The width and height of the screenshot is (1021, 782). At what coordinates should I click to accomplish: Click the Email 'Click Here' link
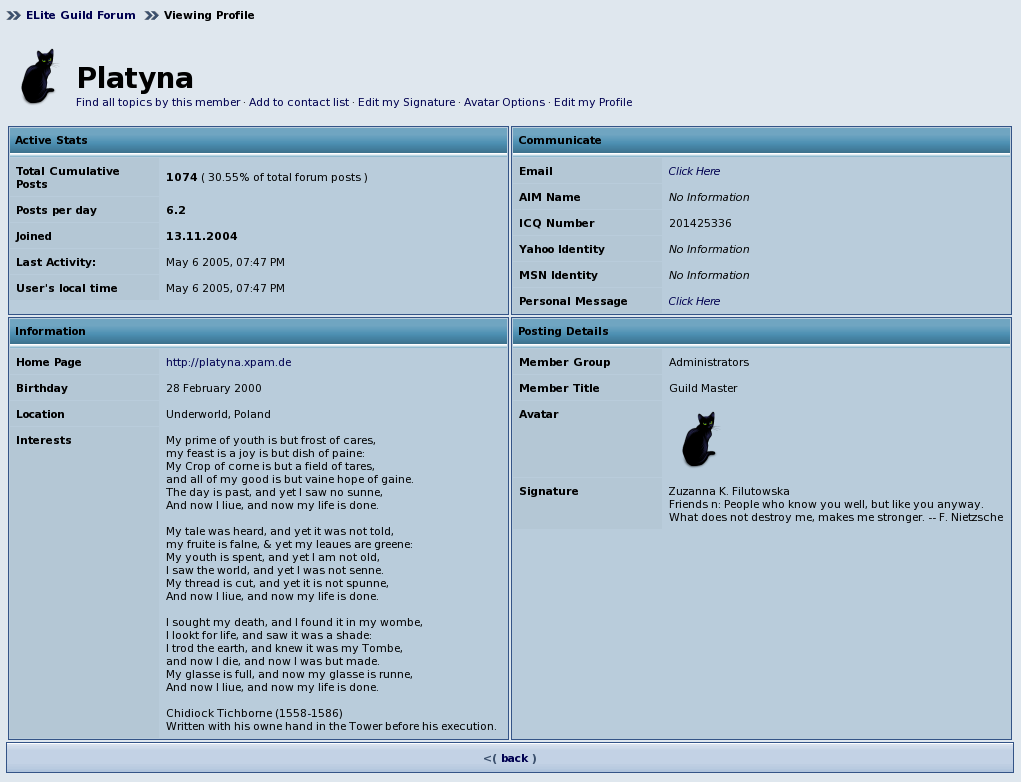[x=694, y=171]
